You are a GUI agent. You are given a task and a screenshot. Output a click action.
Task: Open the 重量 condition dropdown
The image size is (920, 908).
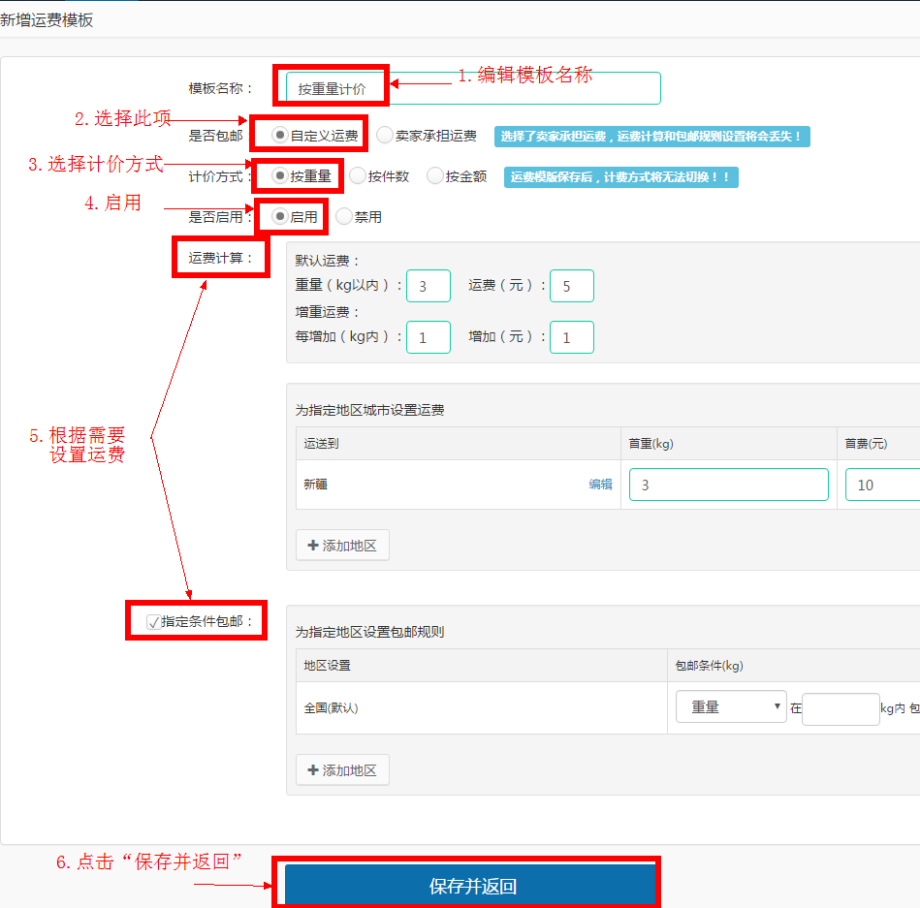pos(731,706)
